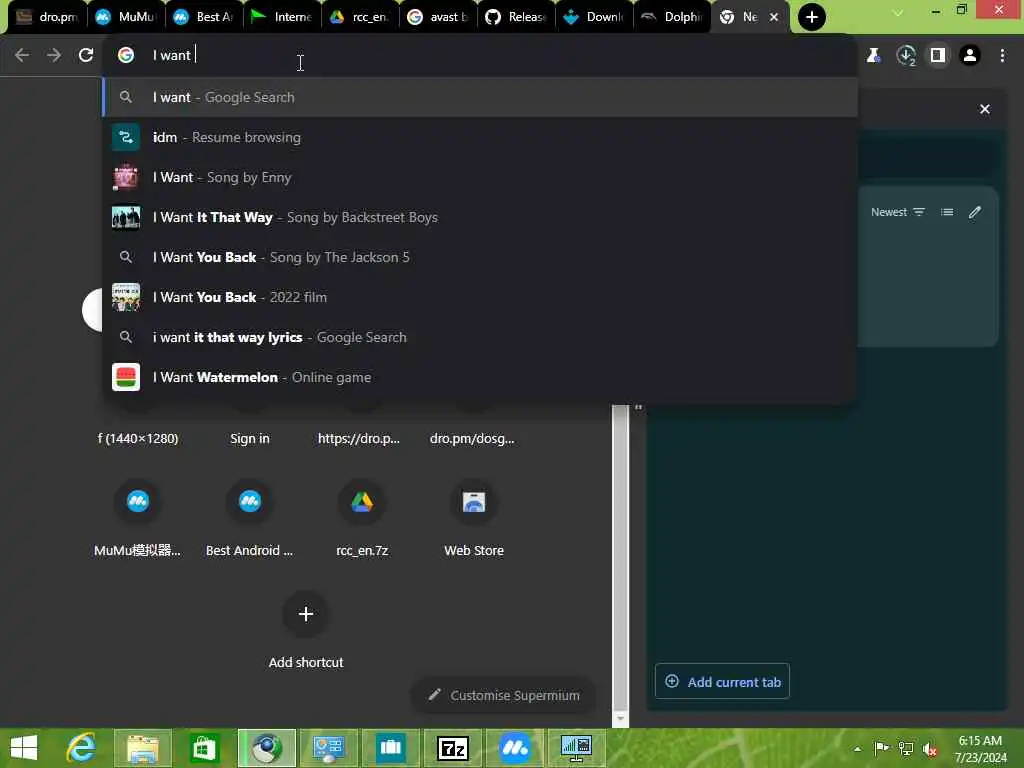Click the page vertical scrollbar

point(620,555)
